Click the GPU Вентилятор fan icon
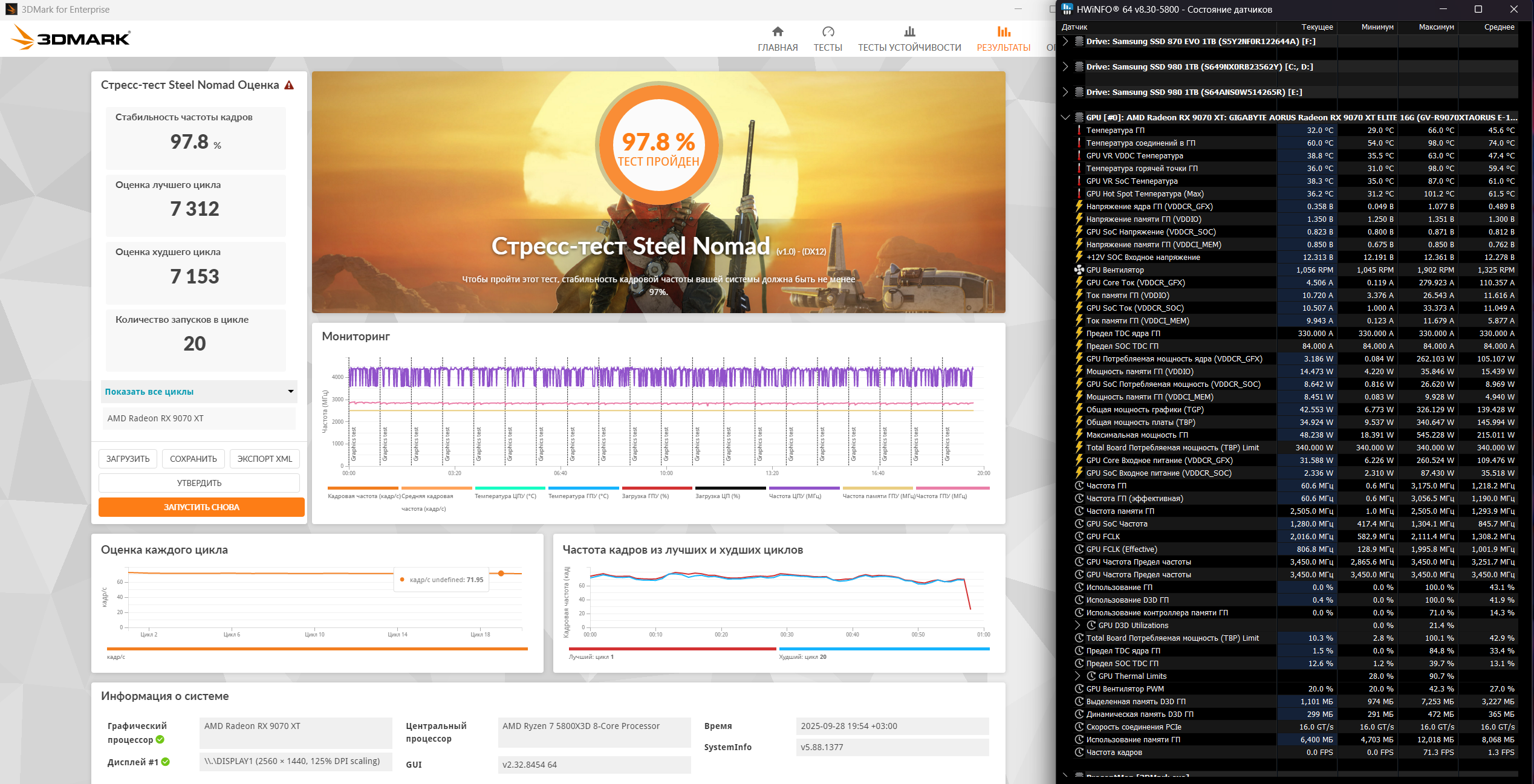Image resolution: width=1534 pixels, height=784 pixels. [x=1079, y=270]
